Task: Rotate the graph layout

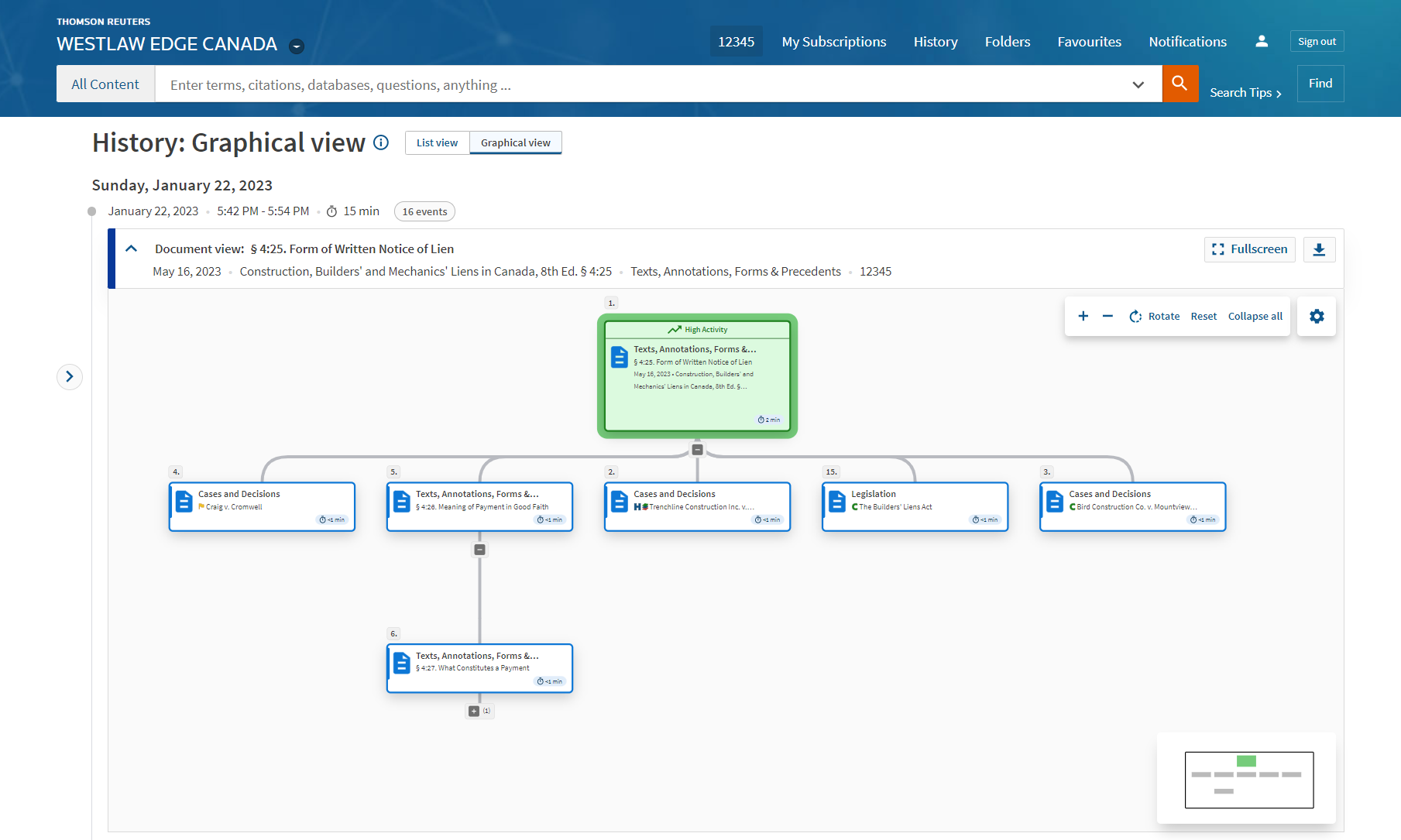Action: coord(1154,316)
